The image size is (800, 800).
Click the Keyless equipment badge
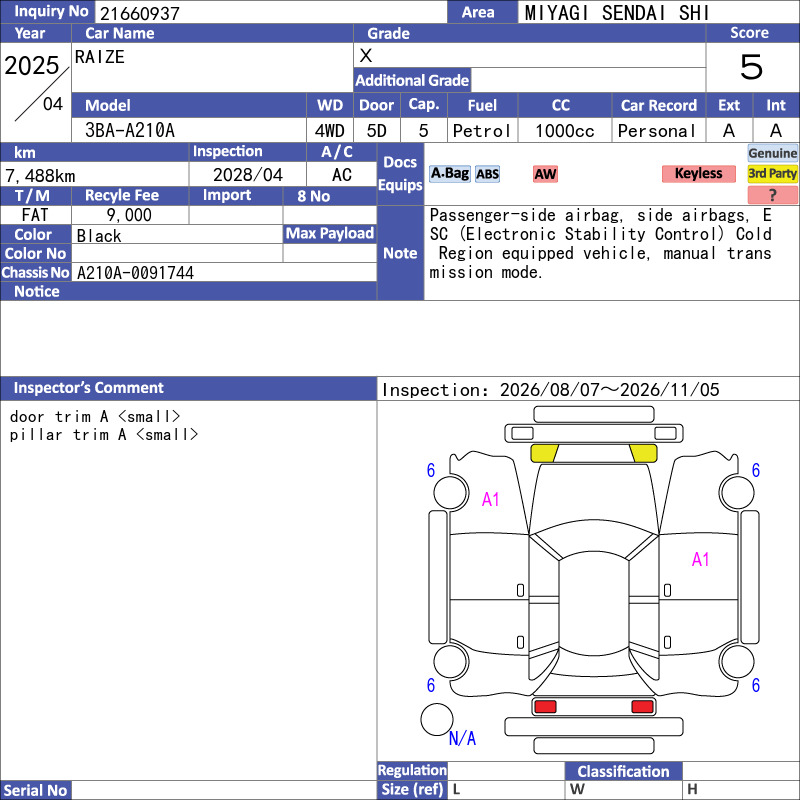(x=698, y=173)
